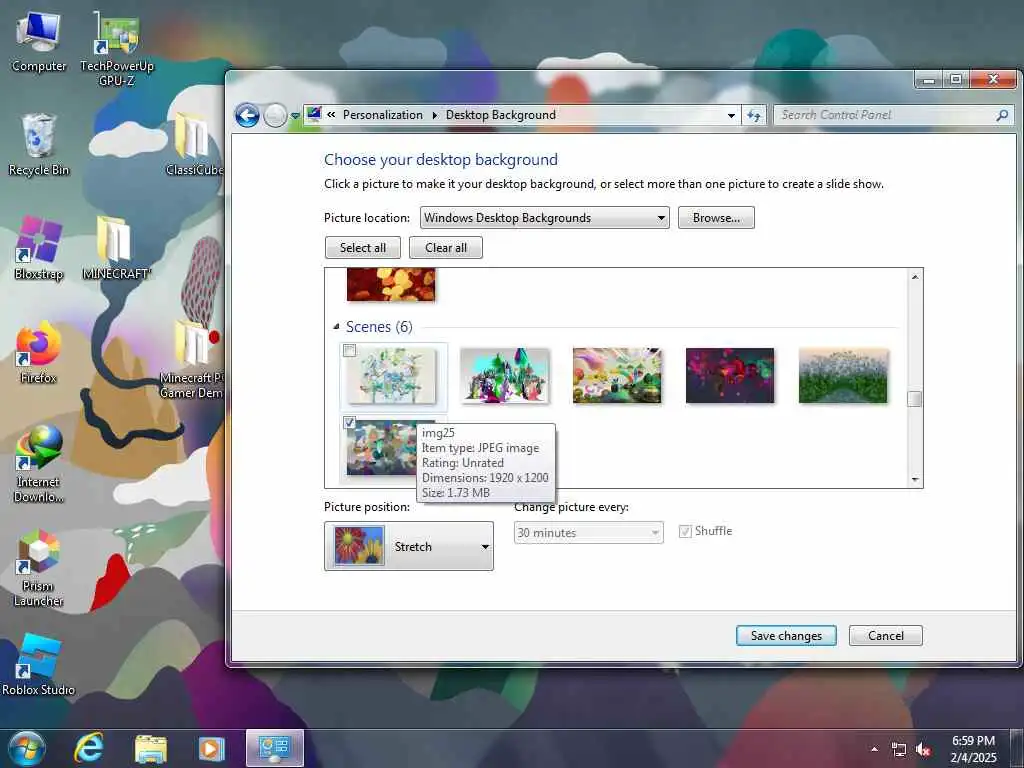
Task: Open Internet Explorer from the taskbar
Action: [x=88, y=748]
